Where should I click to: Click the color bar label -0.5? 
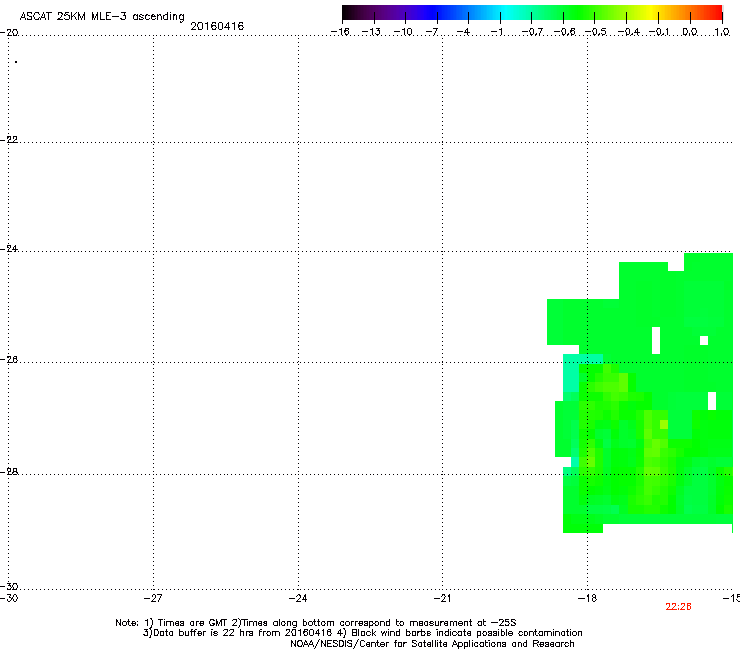(596, 32)
